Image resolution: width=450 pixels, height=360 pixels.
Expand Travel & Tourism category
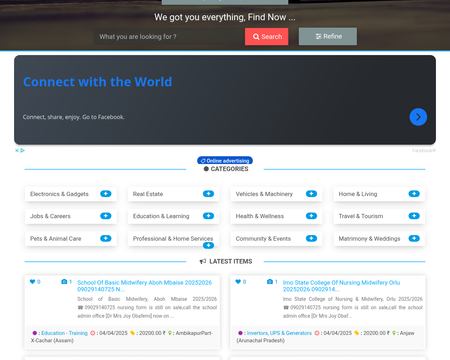[x=414, y=216]
